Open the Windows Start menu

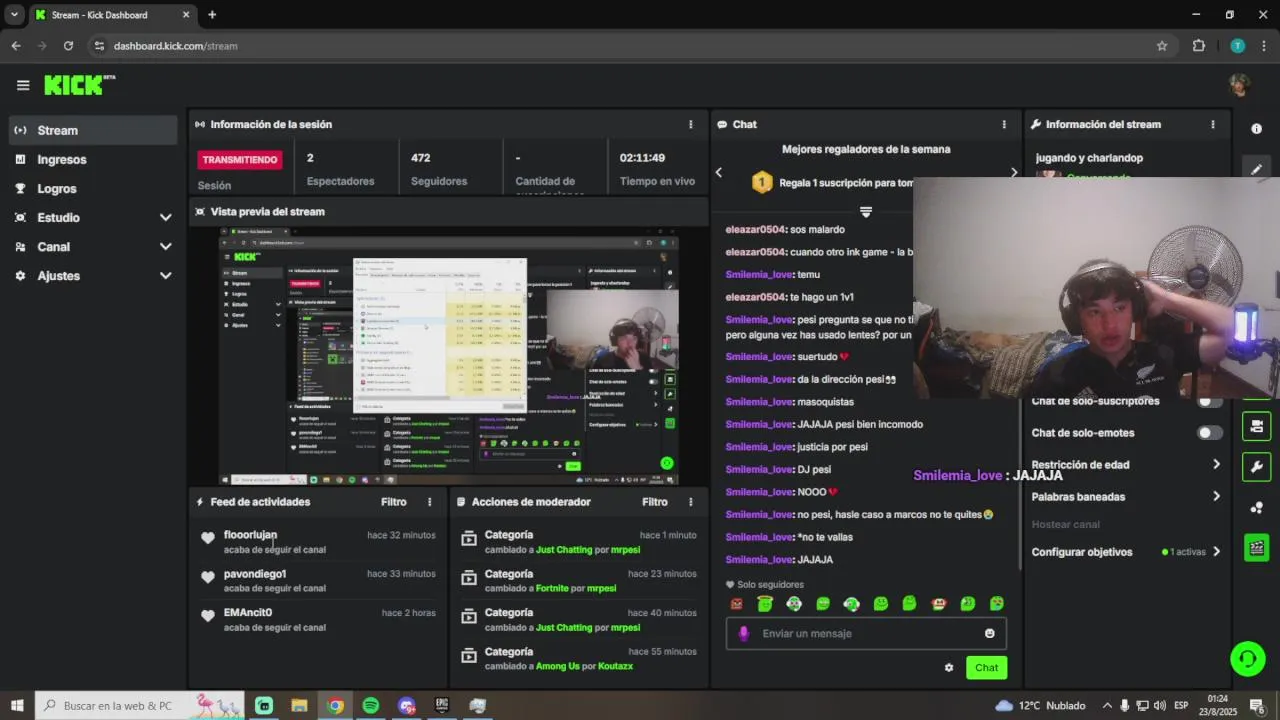17,705
